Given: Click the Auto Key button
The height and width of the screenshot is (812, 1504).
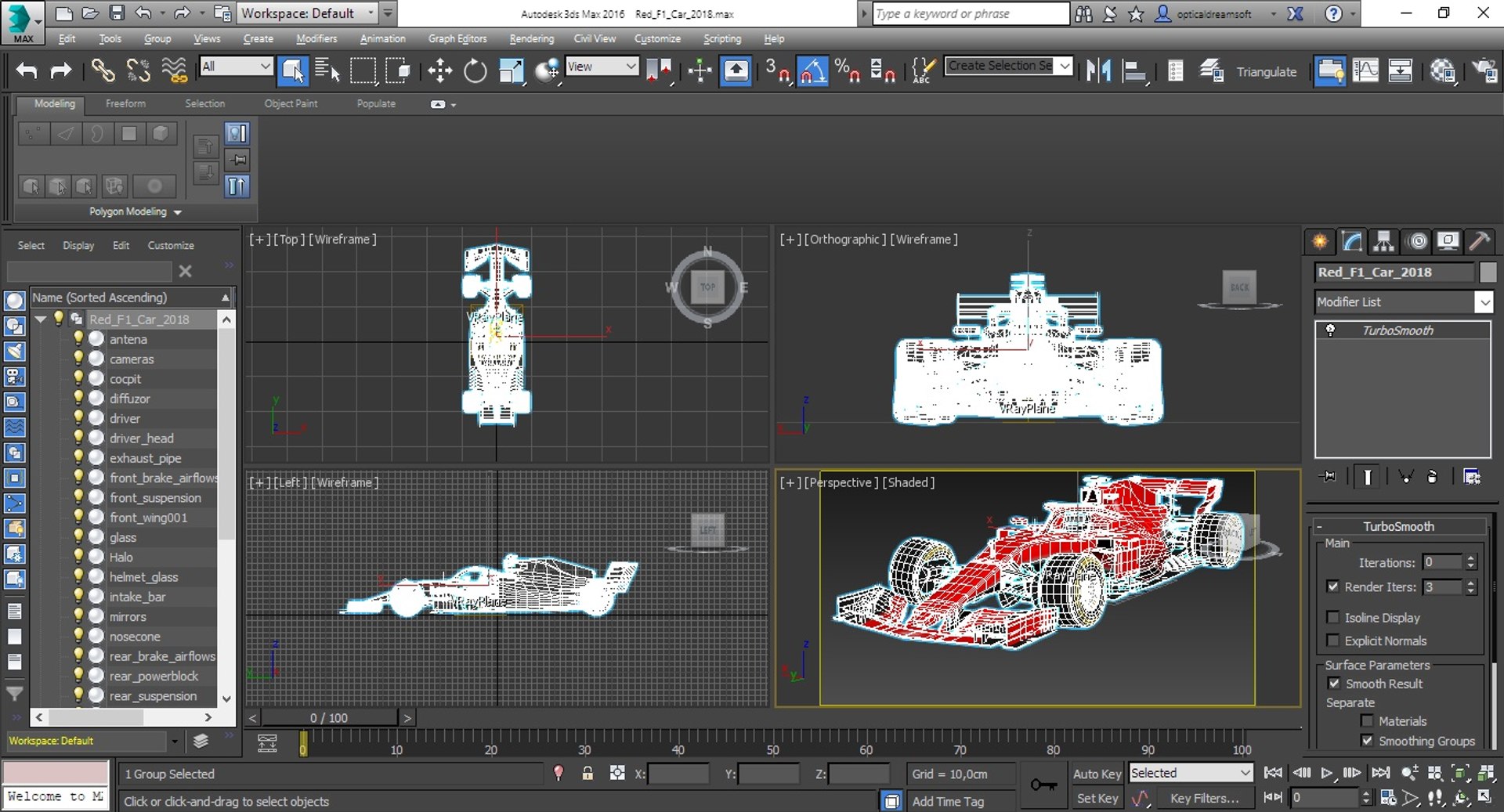Looking at the screenshot, I should click(1097, 774).
